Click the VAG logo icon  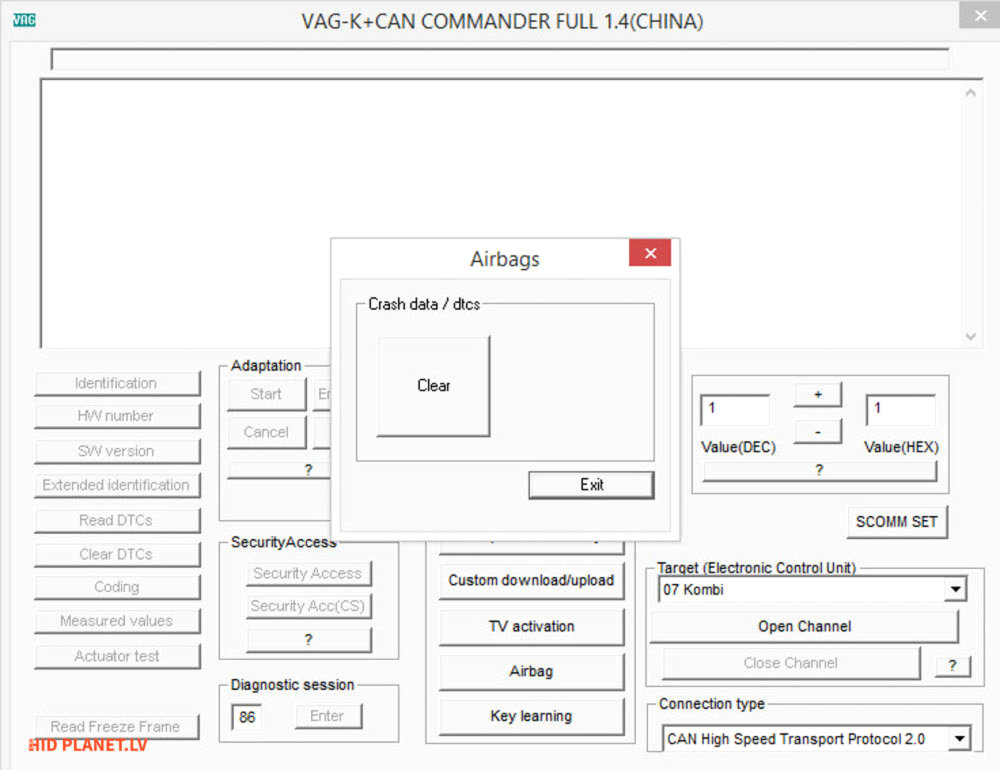coord(23,17)
